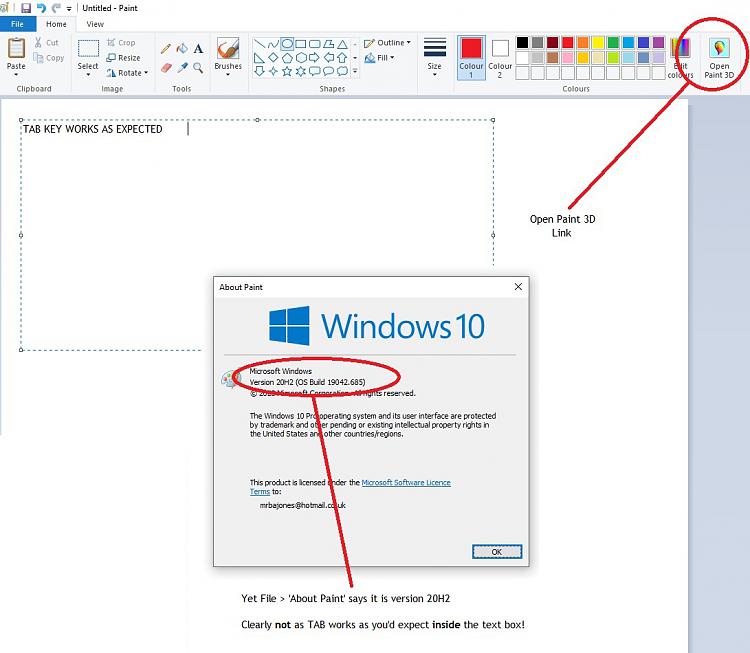Click Crop in Image group
This screenshot has width=750, height=653.
pos(121,43)
